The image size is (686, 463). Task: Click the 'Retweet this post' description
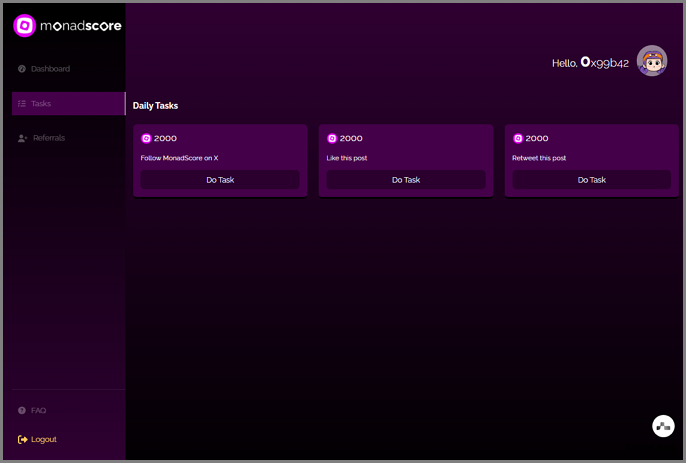(x=539, y=158)
